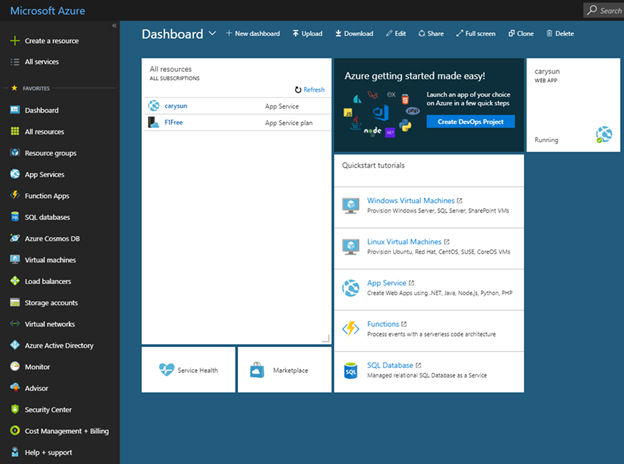The height and width of the screenshot is (464, 624).
Task: Open the Windows Virtual Machines tutorial link
Action: 410,200
